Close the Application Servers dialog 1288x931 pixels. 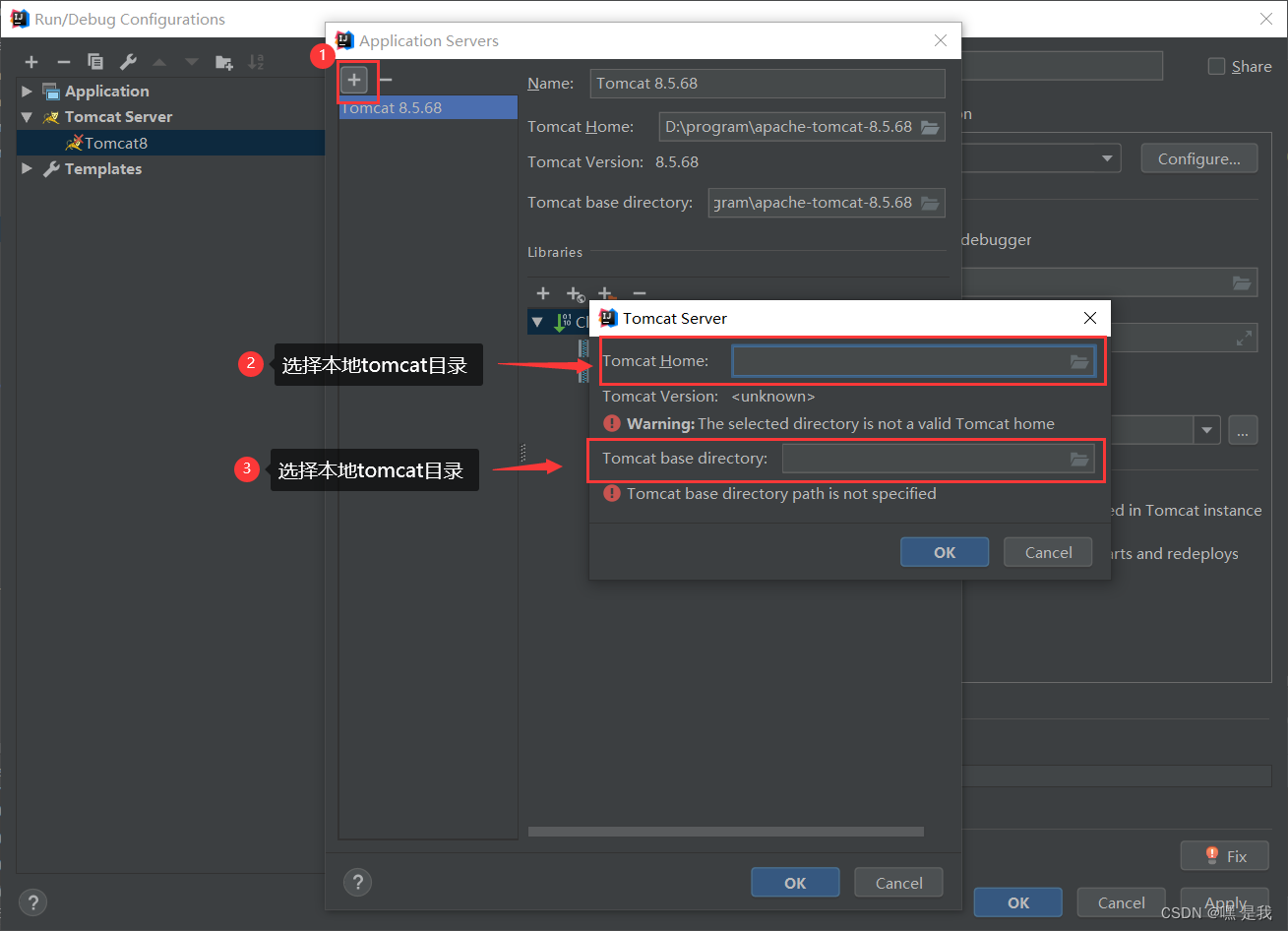941,40
